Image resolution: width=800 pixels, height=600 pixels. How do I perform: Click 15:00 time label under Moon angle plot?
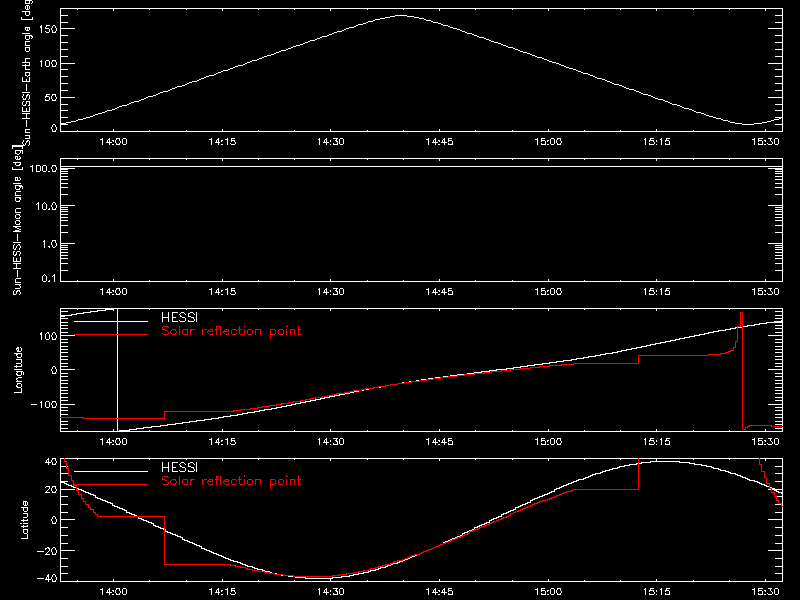click(x=548, y=291)
